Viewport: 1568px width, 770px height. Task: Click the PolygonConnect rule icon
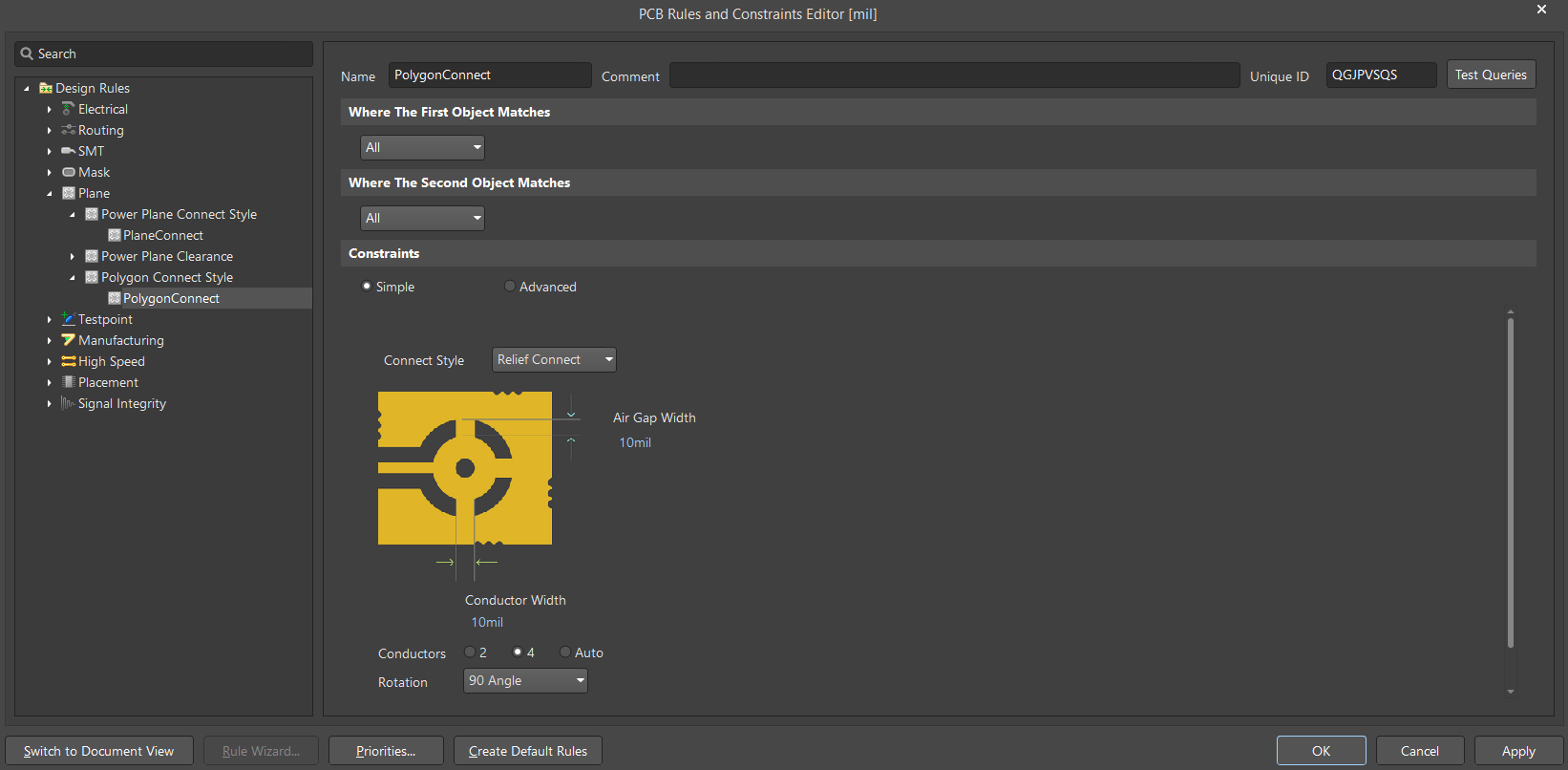pyautogui.click(x=115, y=298)
